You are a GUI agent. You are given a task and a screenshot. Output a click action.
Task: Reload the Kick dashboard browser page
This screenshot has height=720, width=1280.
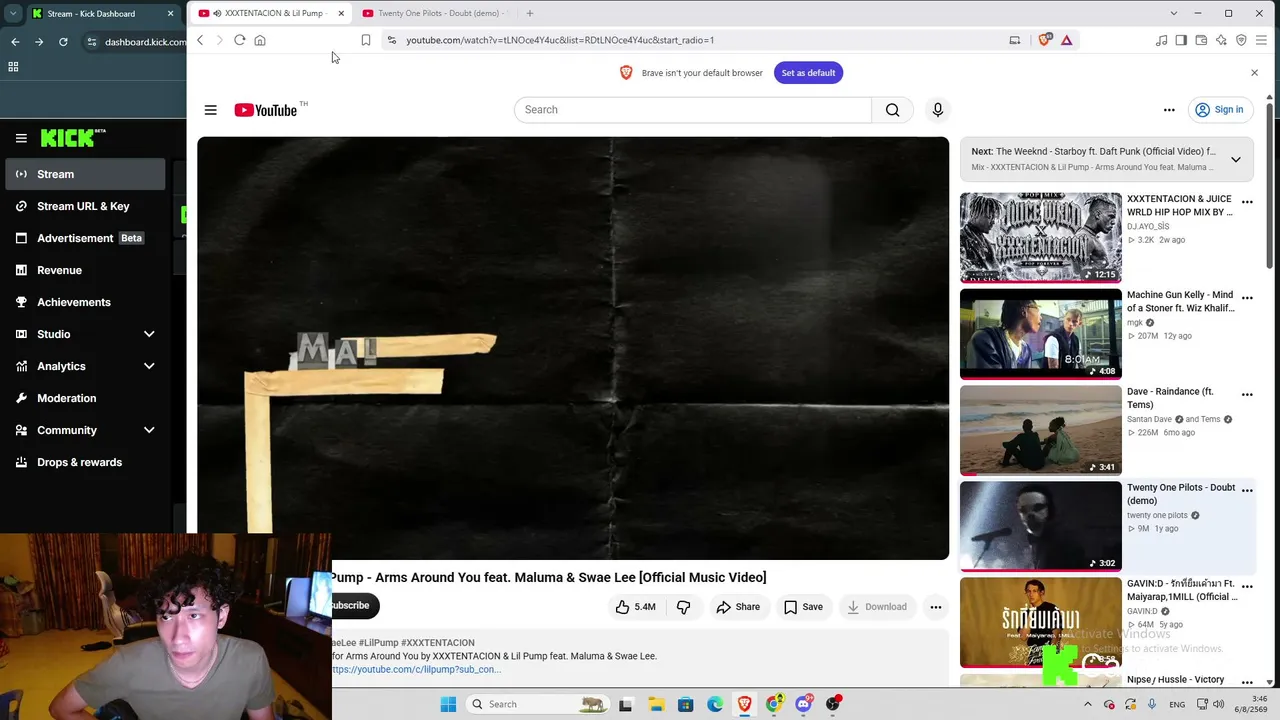click(x=63, y=42)
